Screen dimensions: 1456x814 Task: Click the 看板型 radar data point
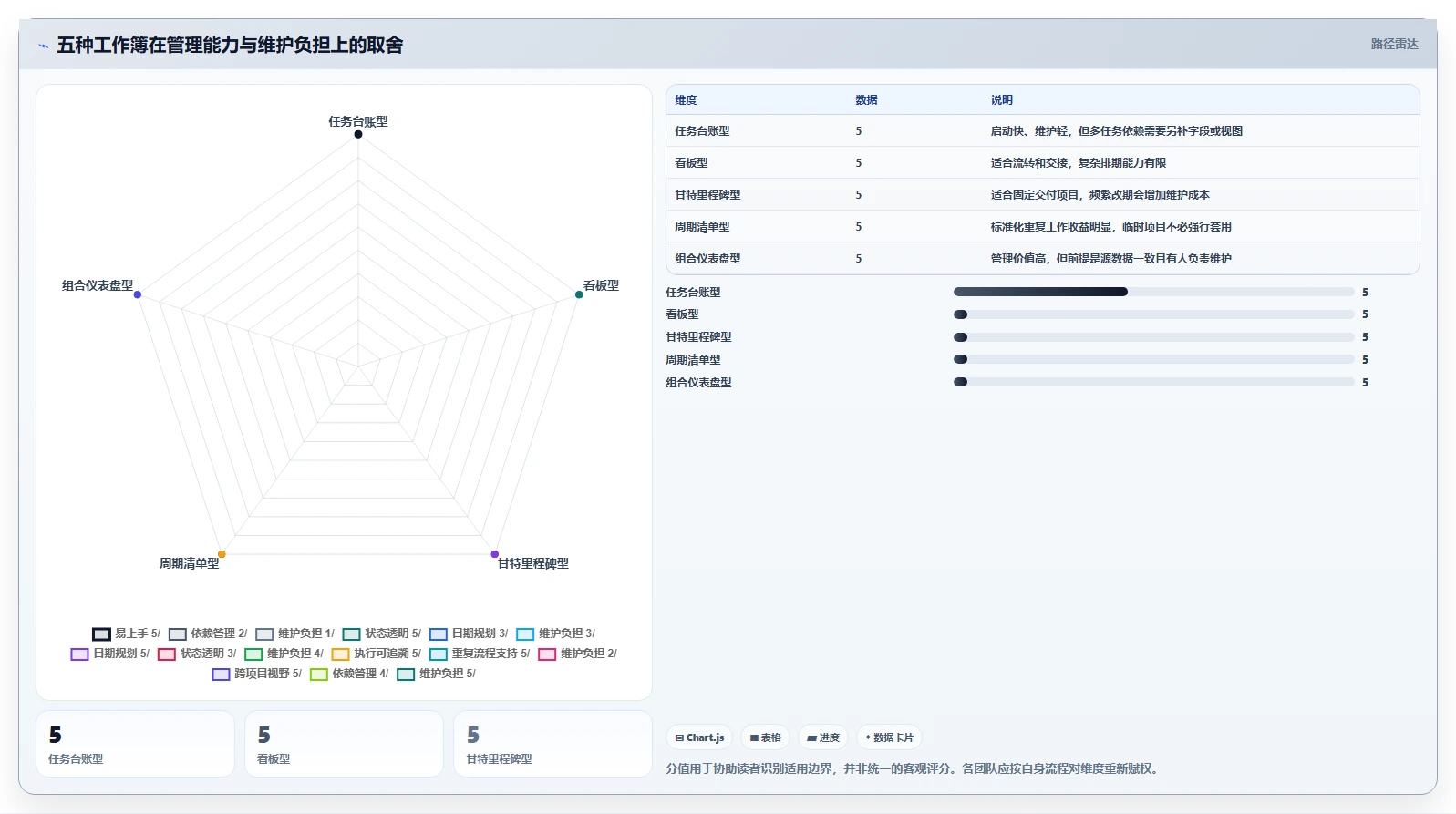coord(579,294)
